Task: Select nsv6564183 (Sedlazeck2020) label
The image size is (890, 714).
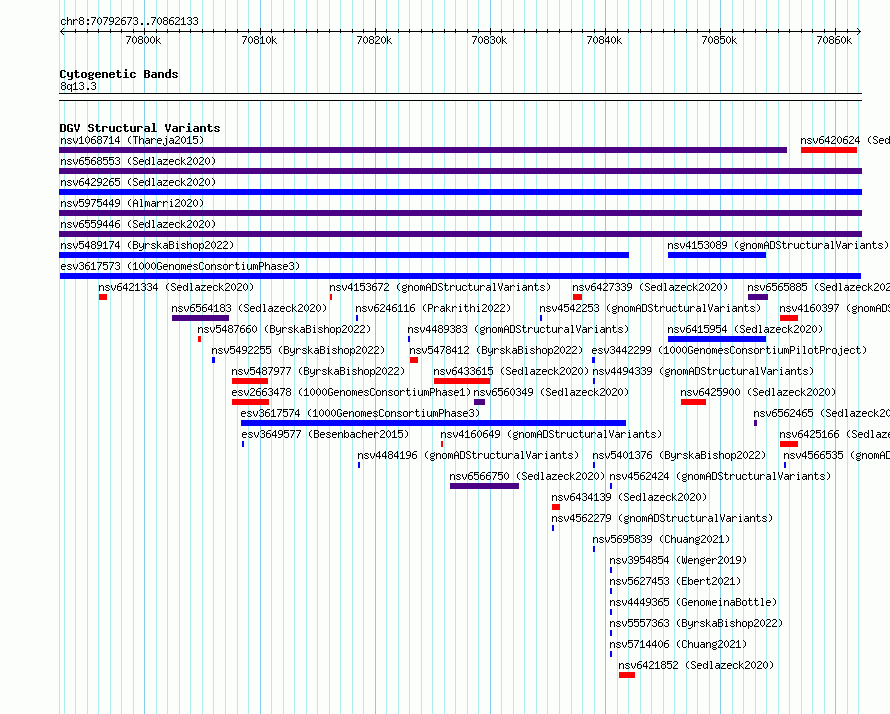Action: [249, 308]
